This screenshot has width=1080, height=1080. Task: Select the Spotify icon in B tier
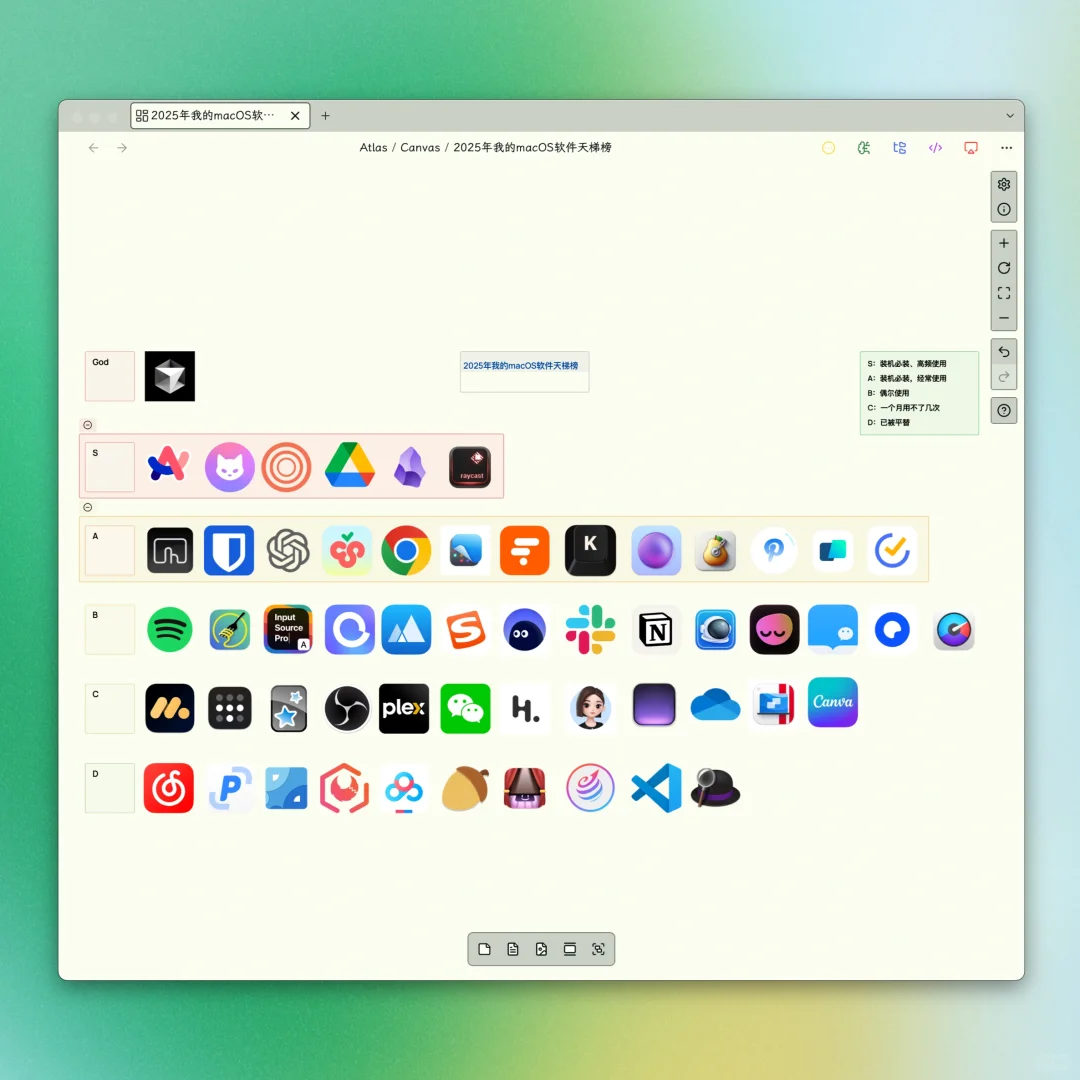[169, 630]
